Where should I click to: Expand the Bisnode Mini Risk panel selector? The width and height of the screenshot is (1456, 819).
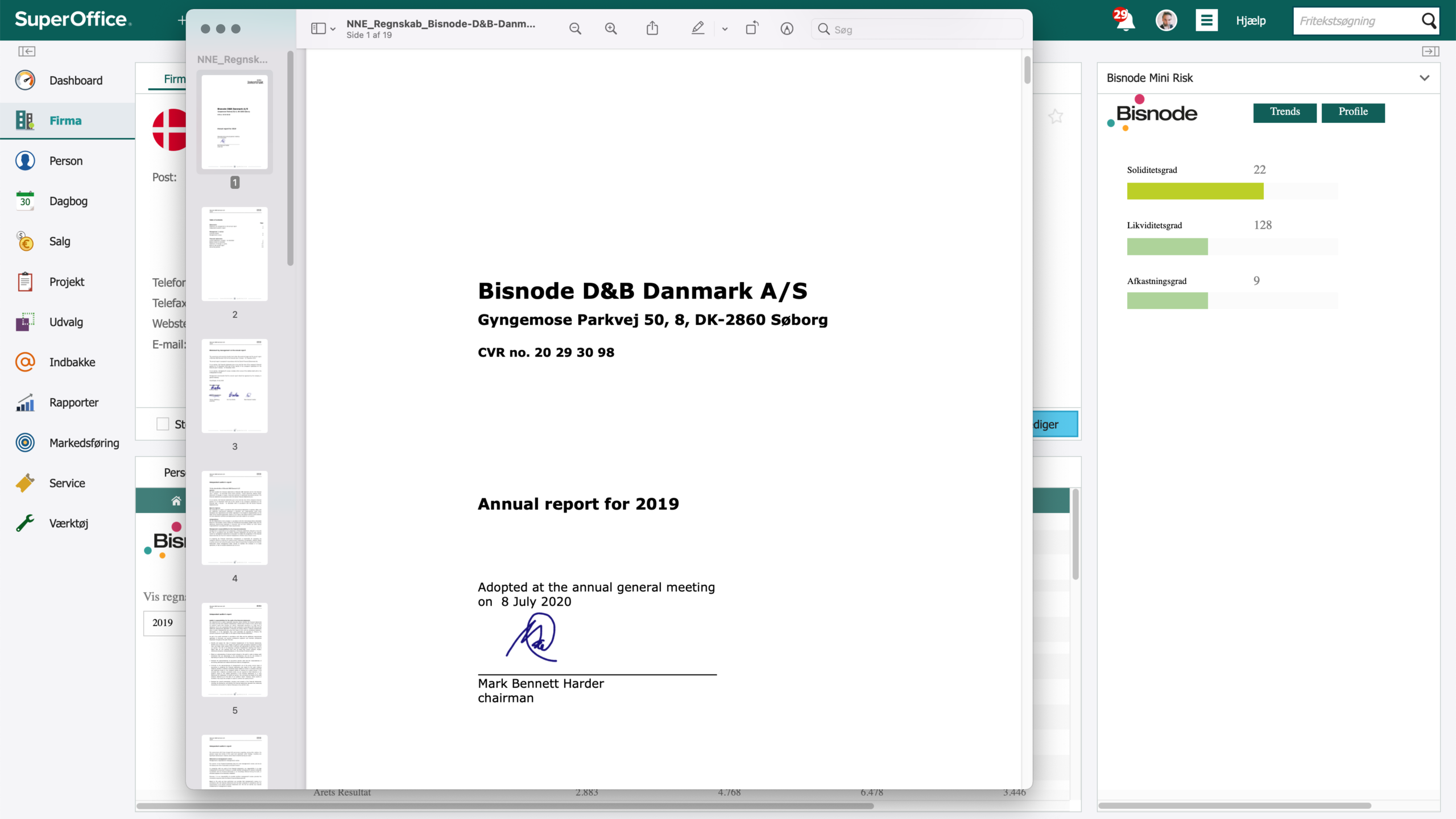tap(1424, 78)
